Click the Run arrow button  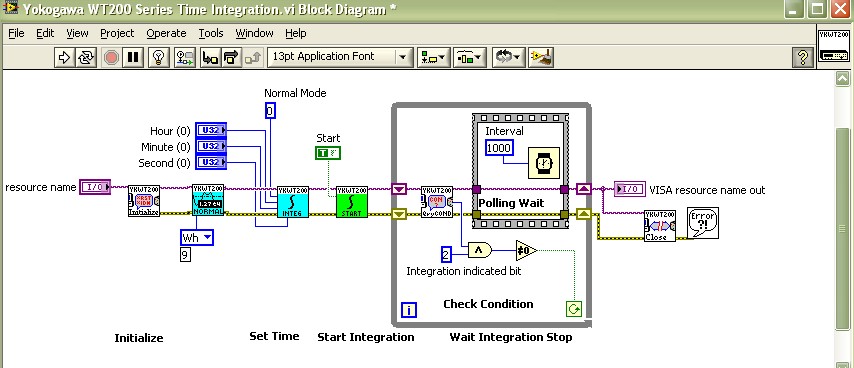click(x=64, y=57)
